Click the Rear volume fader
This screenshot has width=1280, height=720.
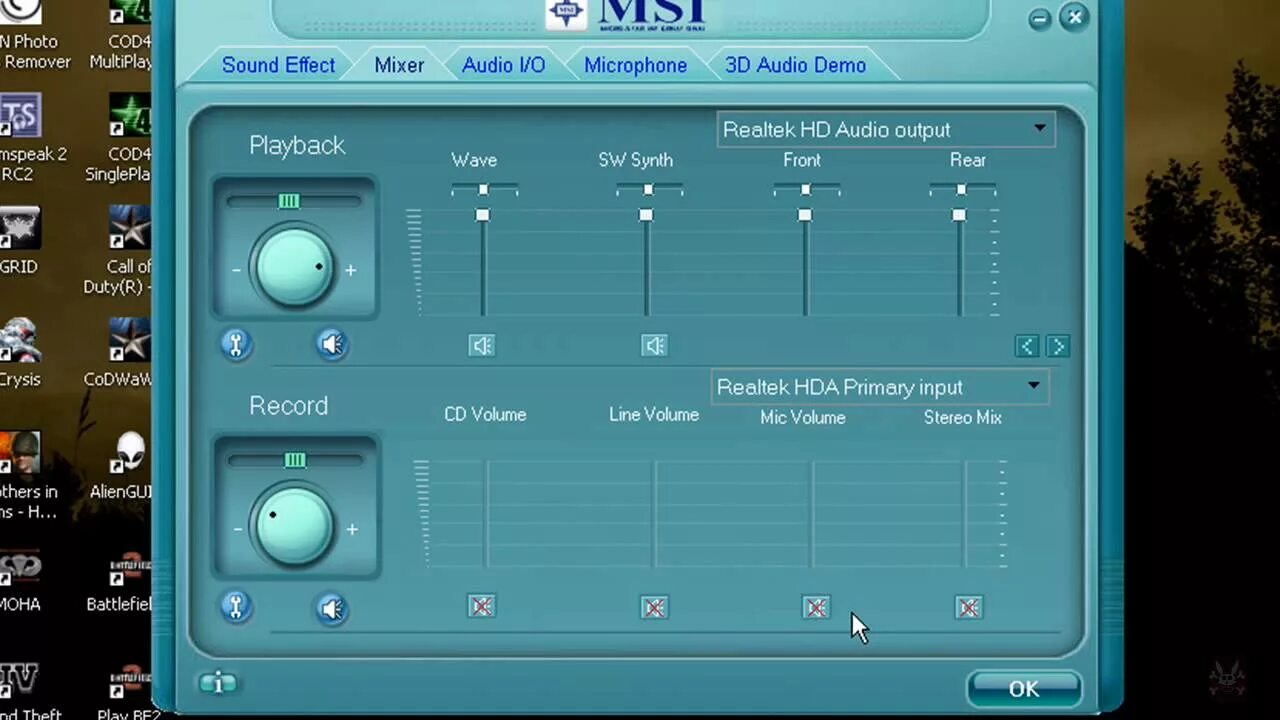(960, 215)
